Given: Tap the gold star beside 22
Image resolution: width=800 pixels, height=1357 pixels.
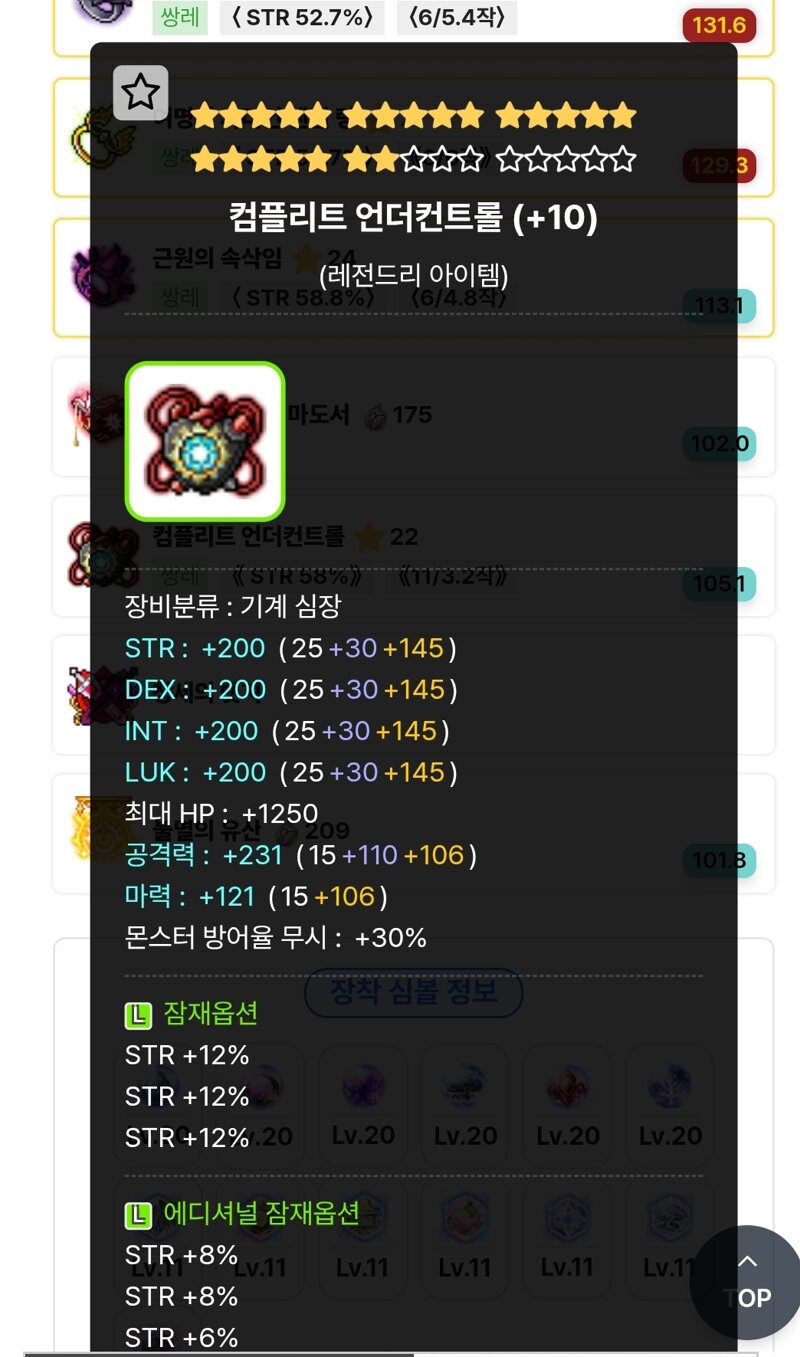Looking at the screenshot, I should [x=368, y=538].
